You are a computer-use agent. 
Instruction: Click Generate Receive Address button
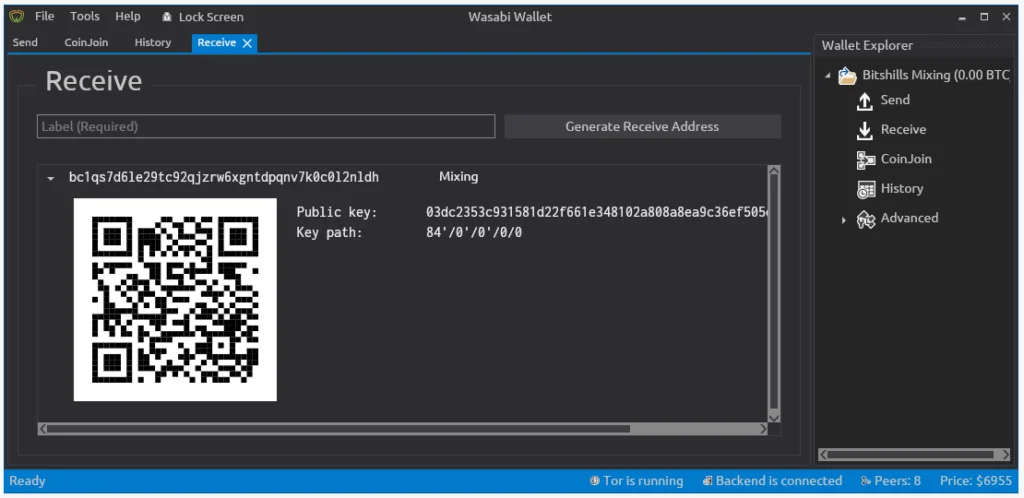[643, 127]
